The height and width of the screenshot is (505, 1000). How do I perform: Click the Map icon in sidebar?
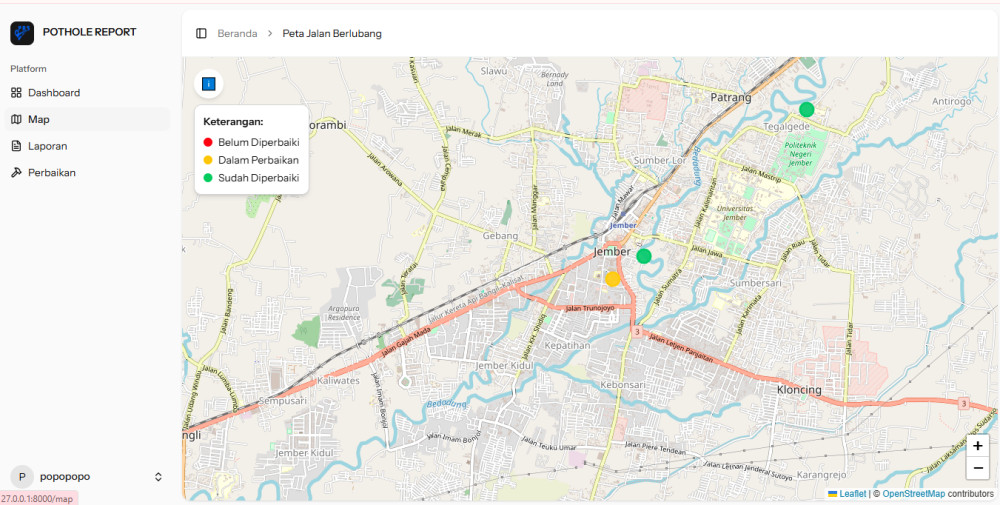tap(16, 119)
